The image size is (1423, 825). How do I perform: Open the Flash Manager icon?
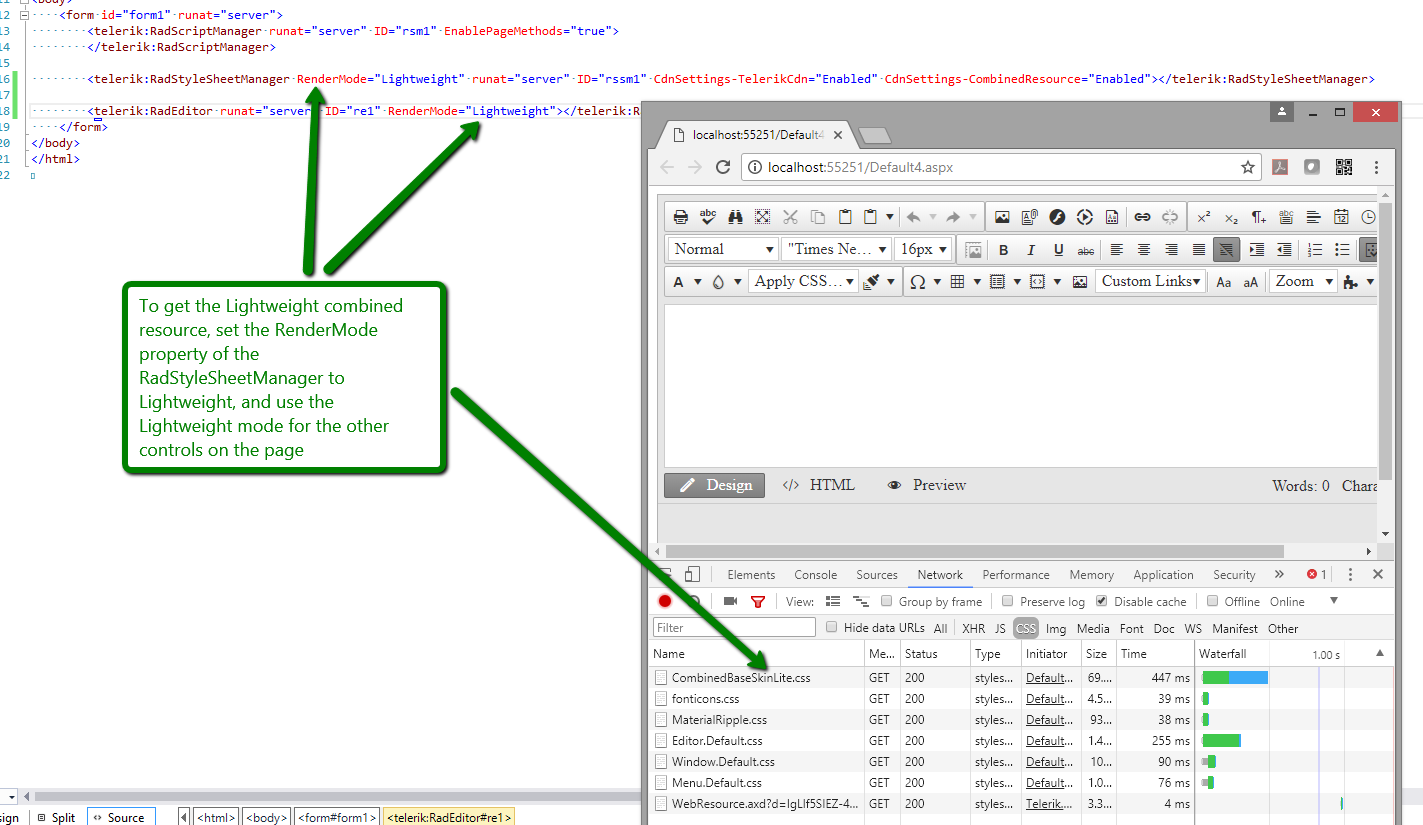coord(1057,217)
